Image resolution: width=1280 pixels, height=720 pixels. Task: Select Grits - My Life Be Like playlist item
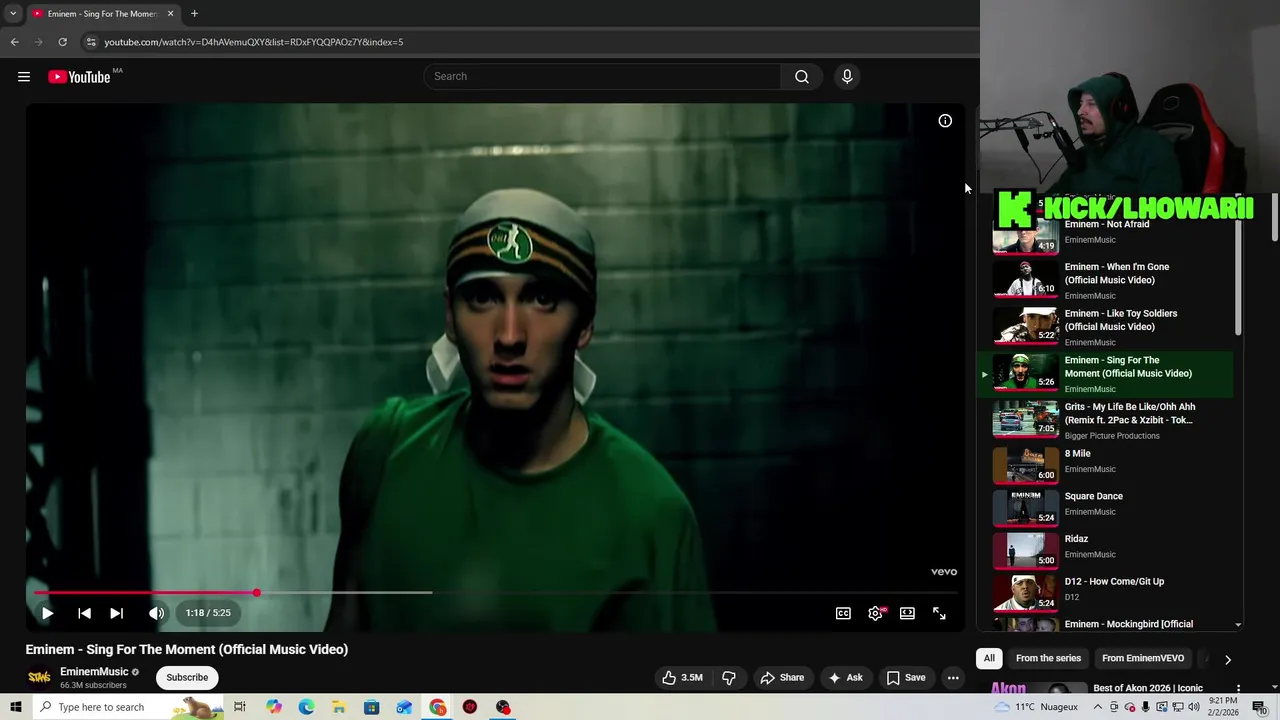click(1105, 420)
